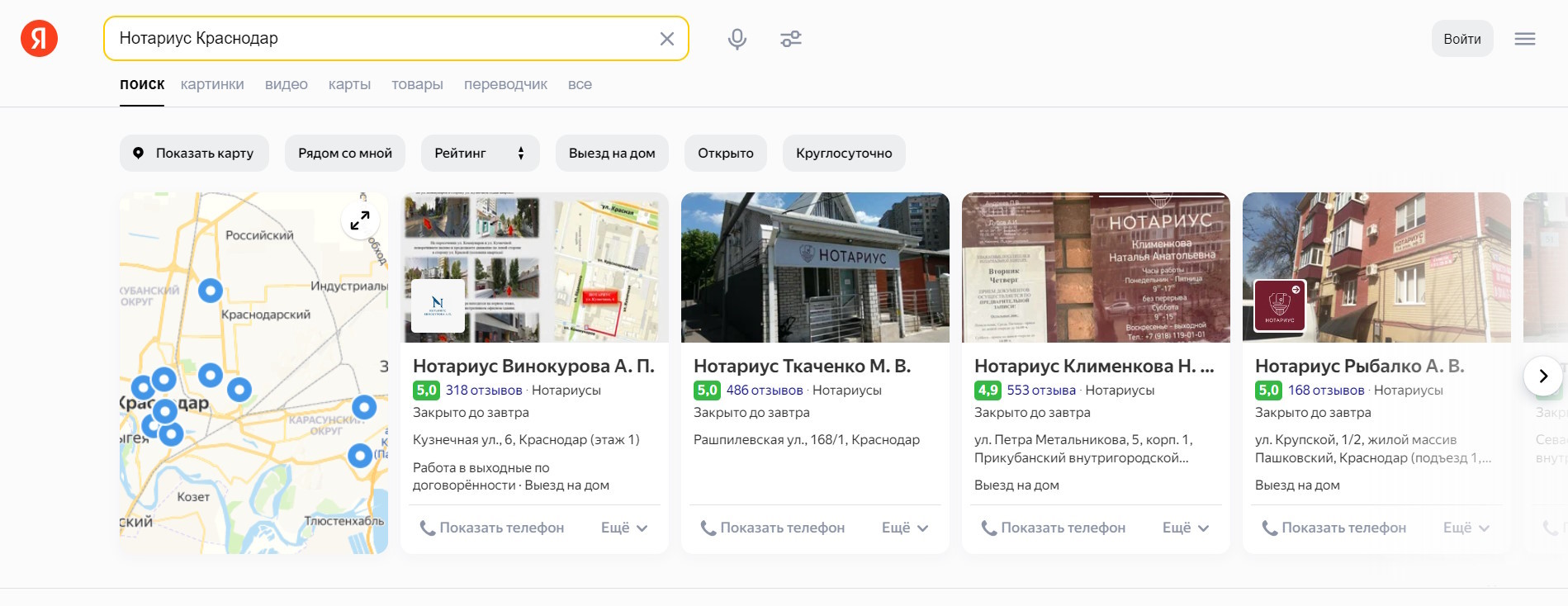Click the address Рашпилевская ул., 168/1, Краснодар
This screenshot has height=606, width=1568.
pyautogui.click(x=807, y=440)
